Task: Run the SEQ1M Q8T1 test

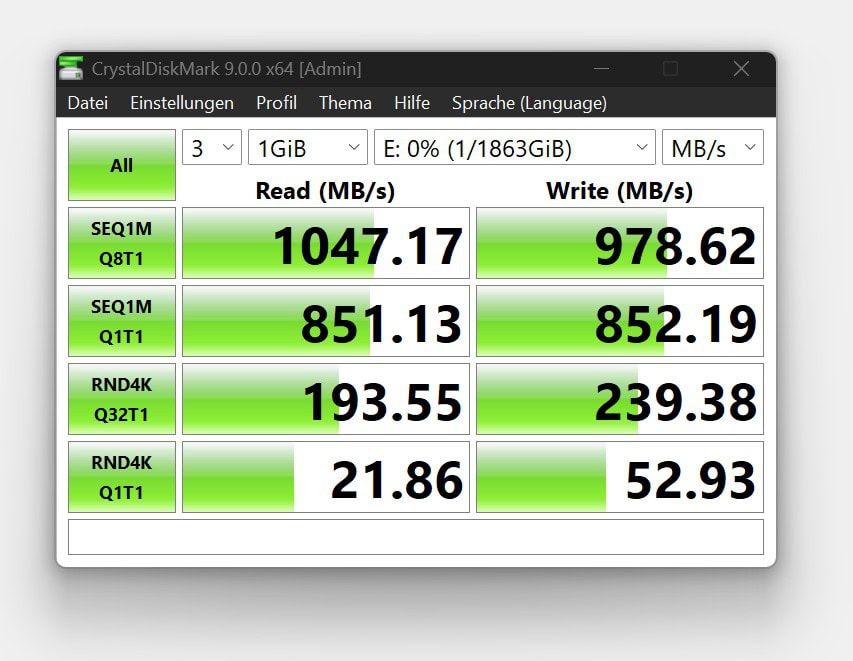Action: pyautogui.click(x=122, y=243)
